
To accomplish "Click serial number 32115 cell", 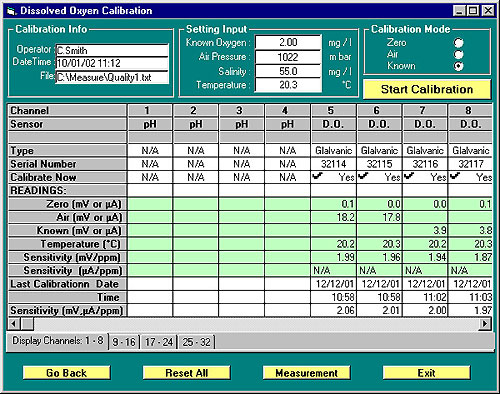I will (379, 164).
